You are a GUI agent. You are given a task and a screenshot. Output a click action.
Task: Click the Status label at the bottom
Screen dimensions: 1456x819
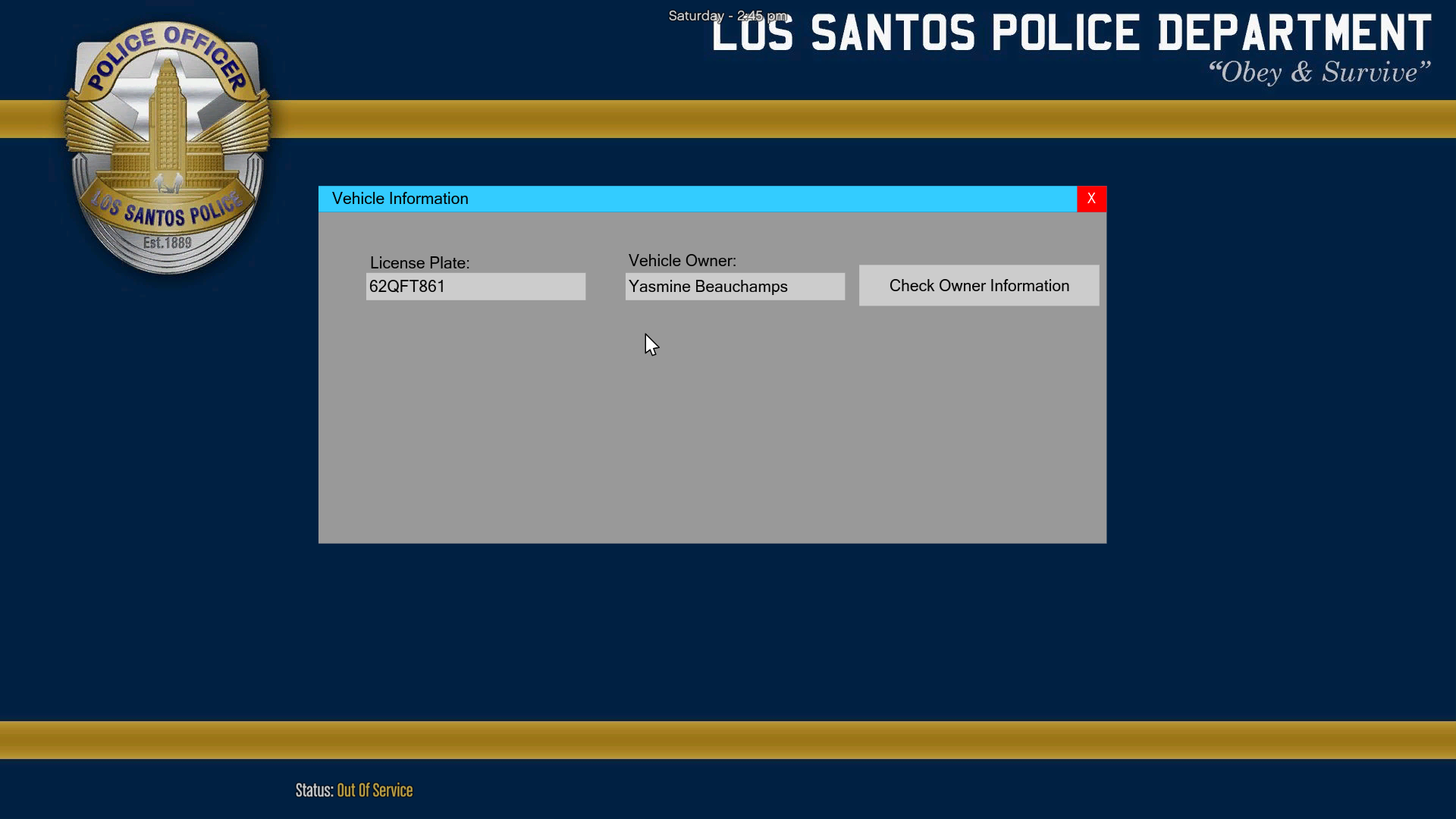tap(314, 790)
